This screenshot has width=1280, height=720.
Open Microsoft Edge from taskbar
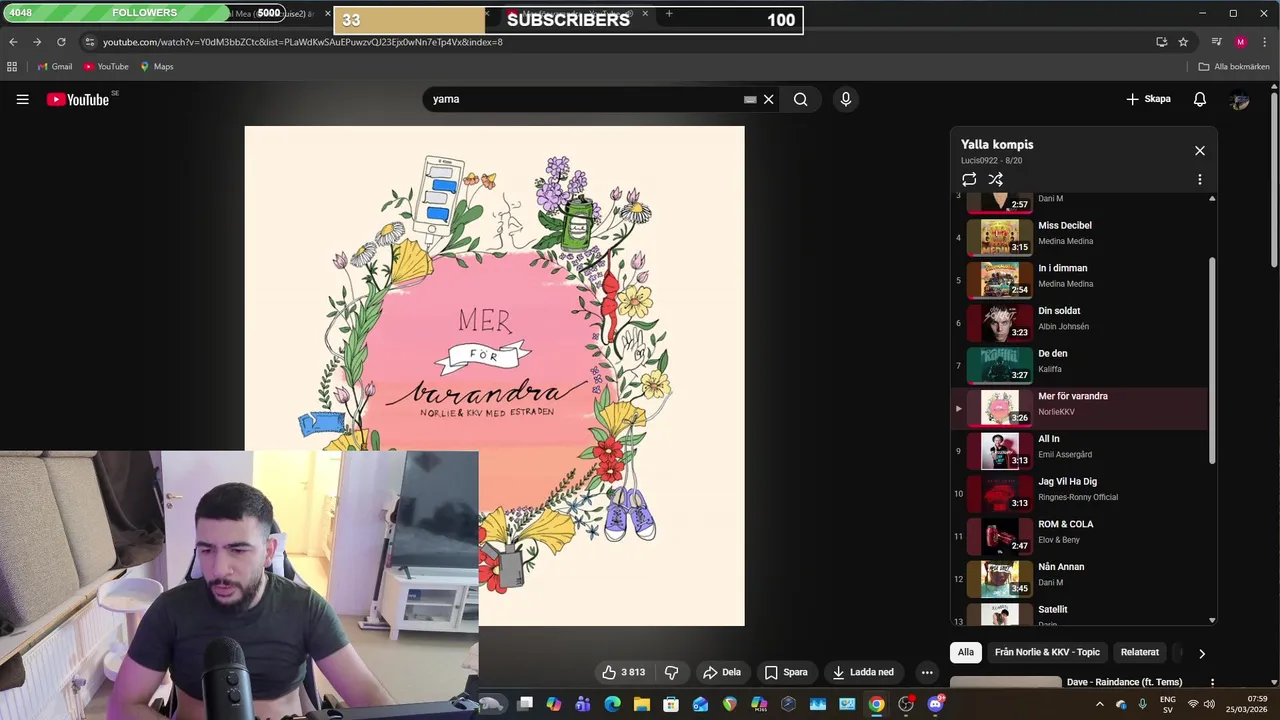pyautogui.click(x=613, y=704)
